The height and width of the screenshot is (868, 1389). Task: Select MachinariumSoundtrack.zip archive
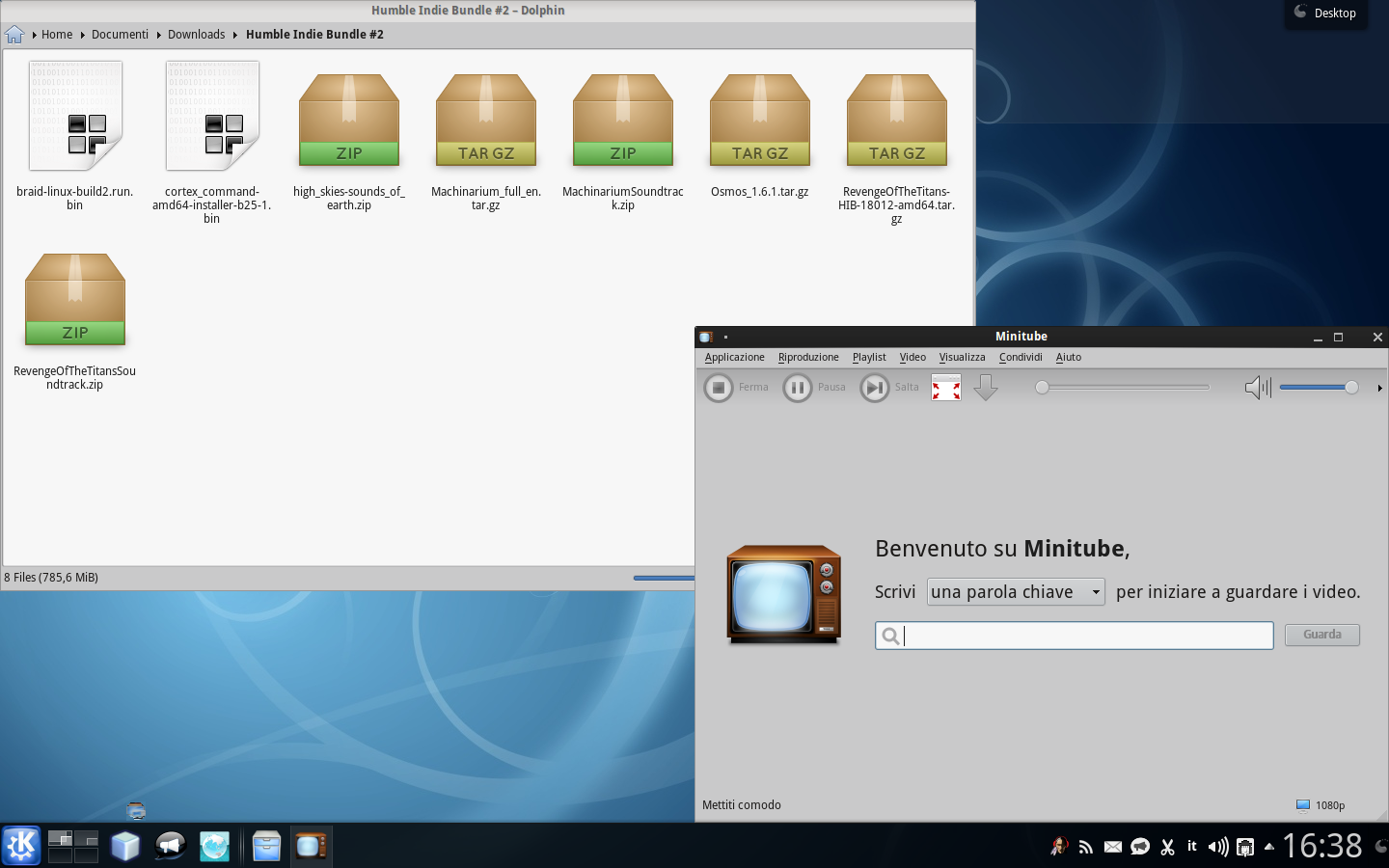tap(623, 141)
